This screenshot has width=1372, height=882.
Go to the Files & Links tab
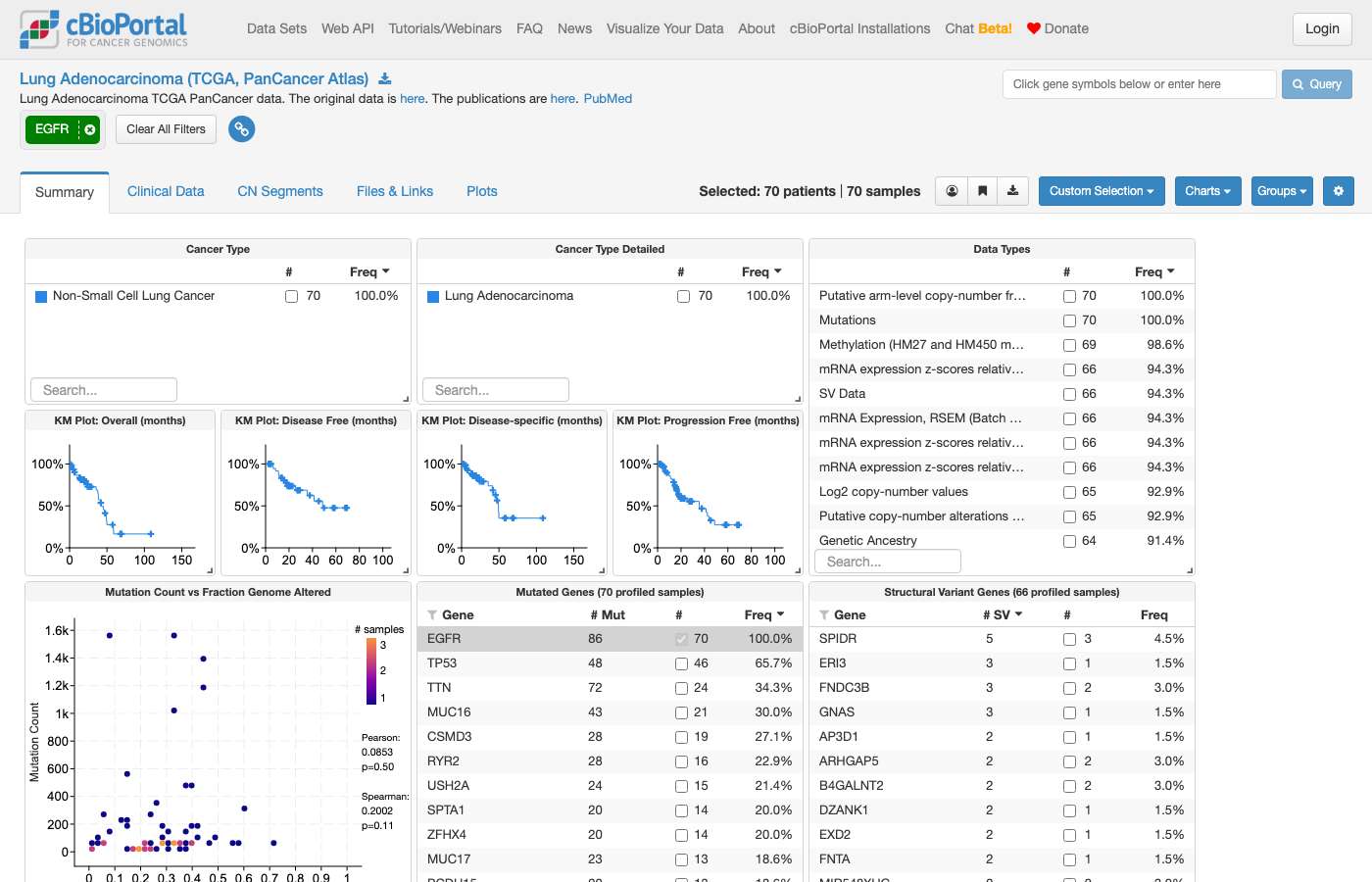(x=395, y=191)
